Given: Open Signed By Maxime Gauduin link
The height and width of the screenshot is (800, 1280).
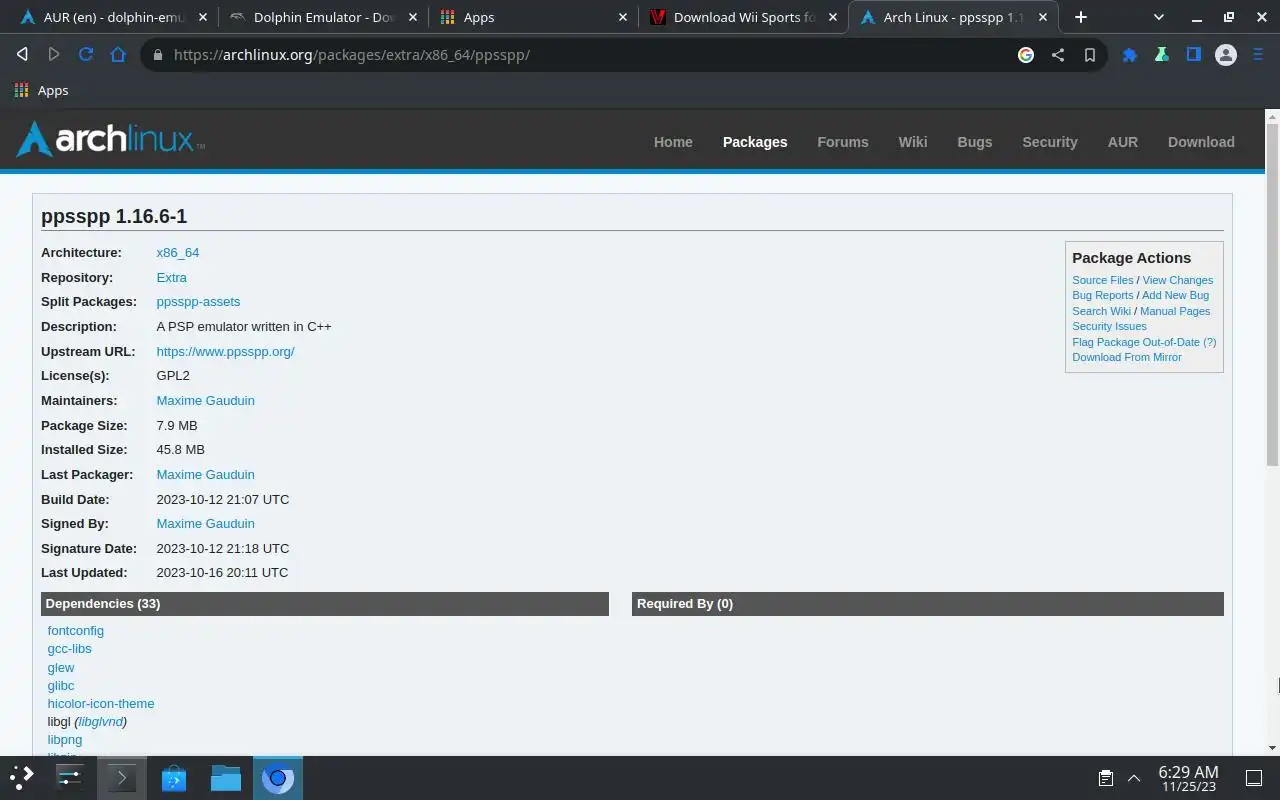Looking at the screenshot, I should (x=205, y=523).
